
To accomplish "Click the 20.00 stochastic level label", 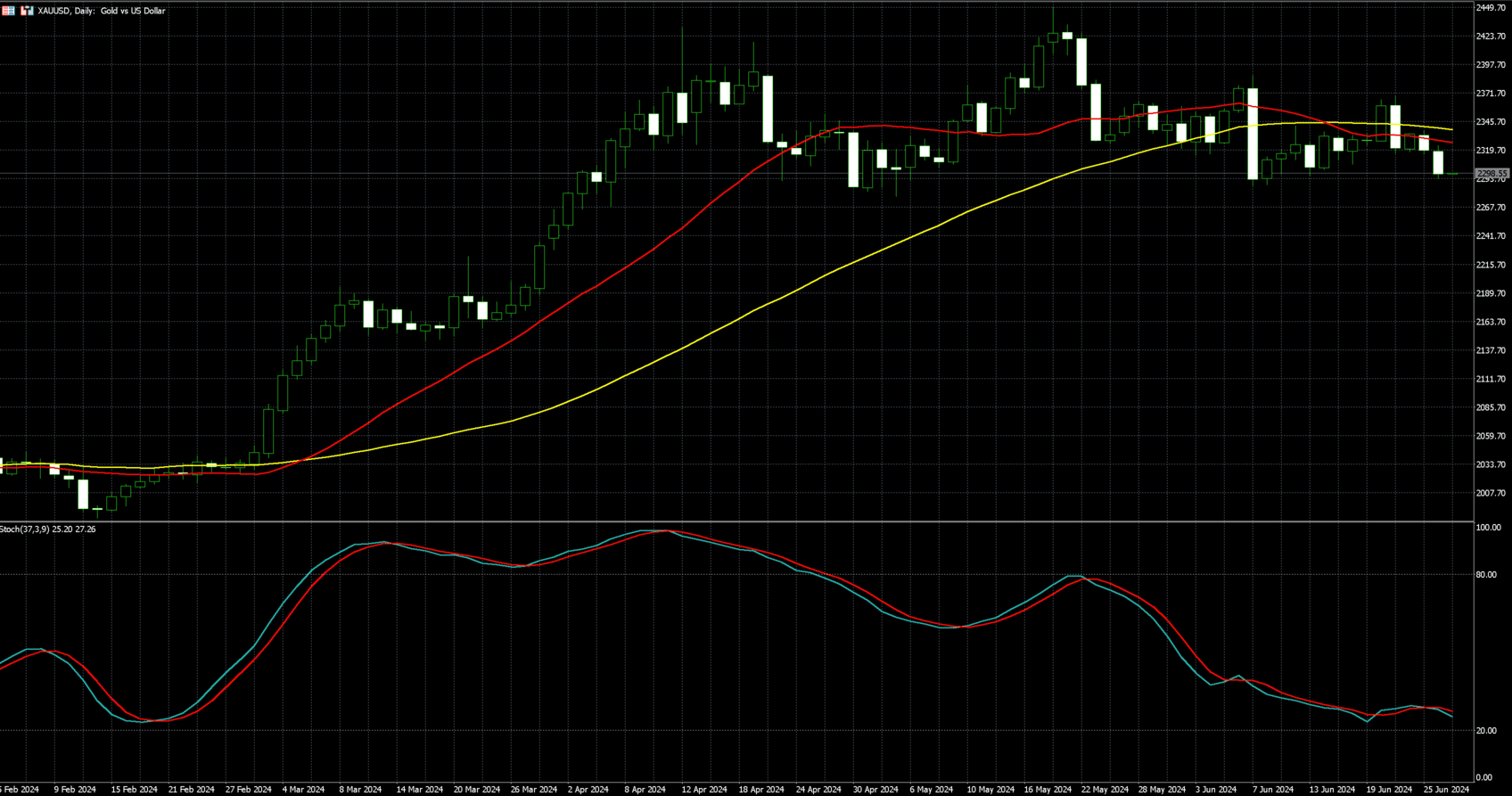I will click(x=1486, y=731).
